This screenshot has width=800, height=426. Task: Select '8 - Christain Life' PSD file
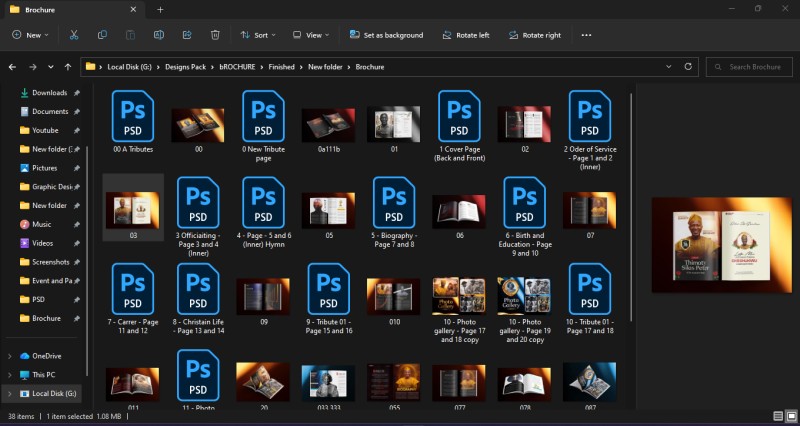coord(198,298)
